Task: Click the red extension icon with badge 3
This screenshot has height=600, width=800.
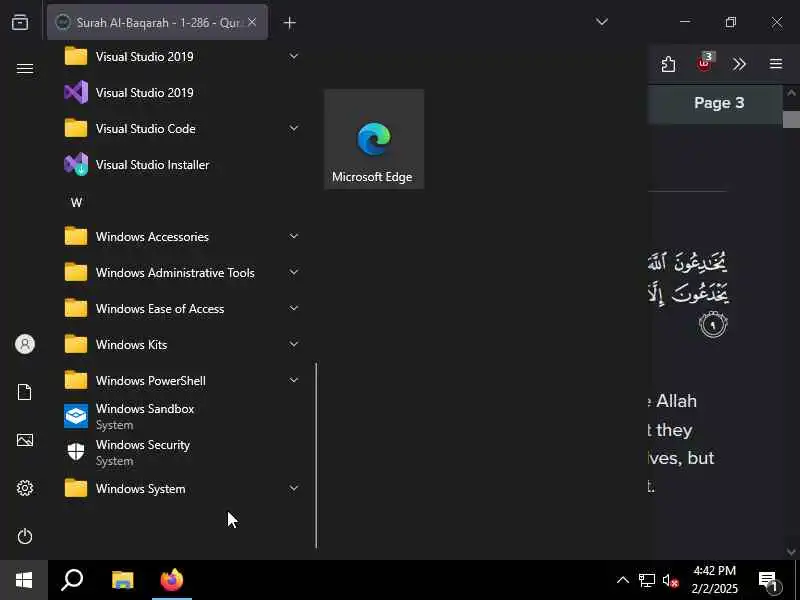Action: [x=705, y=63]
